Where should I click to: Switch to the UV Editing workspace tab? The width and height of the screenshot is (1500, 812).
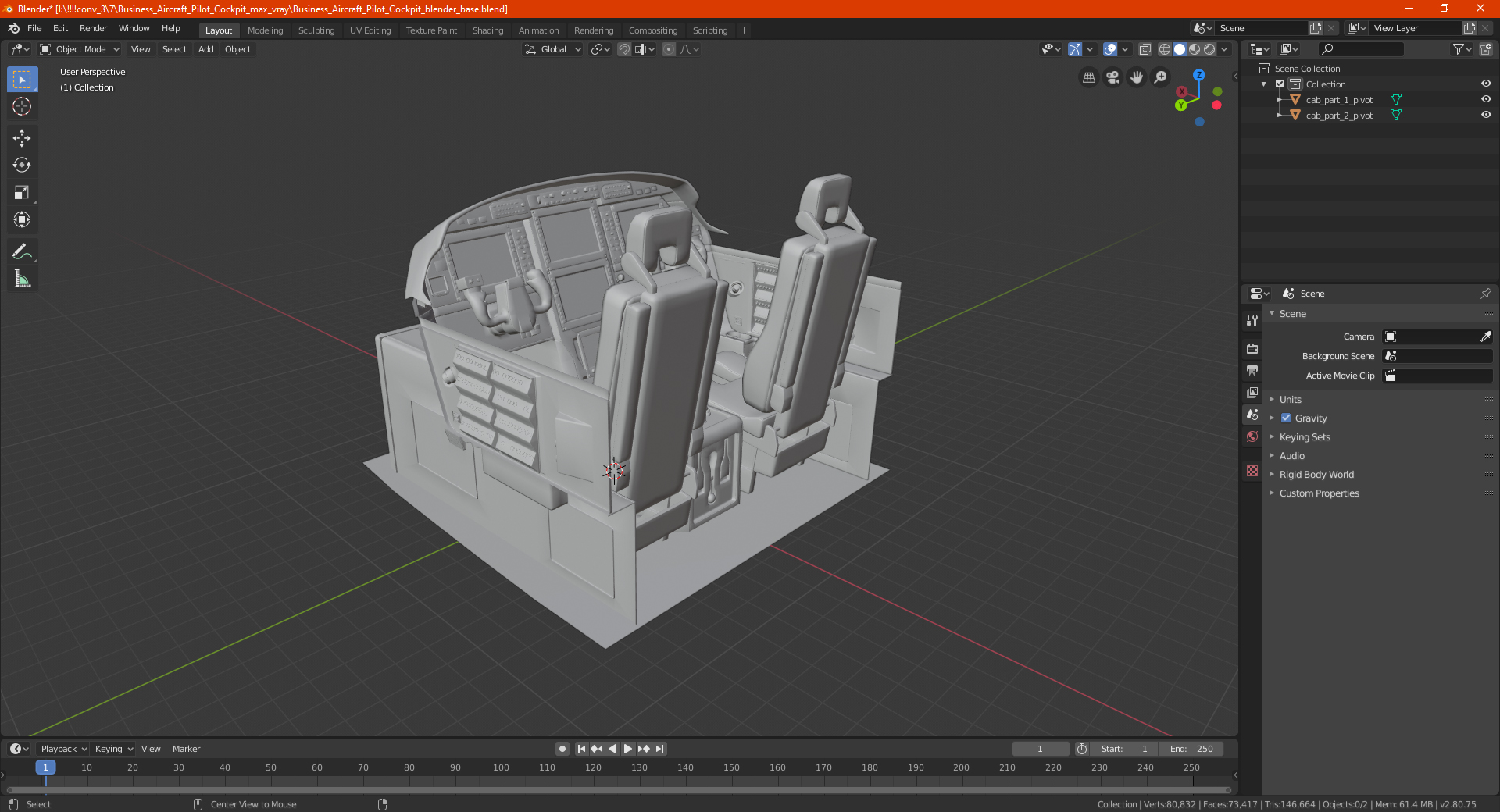click(x=370, y=30)
